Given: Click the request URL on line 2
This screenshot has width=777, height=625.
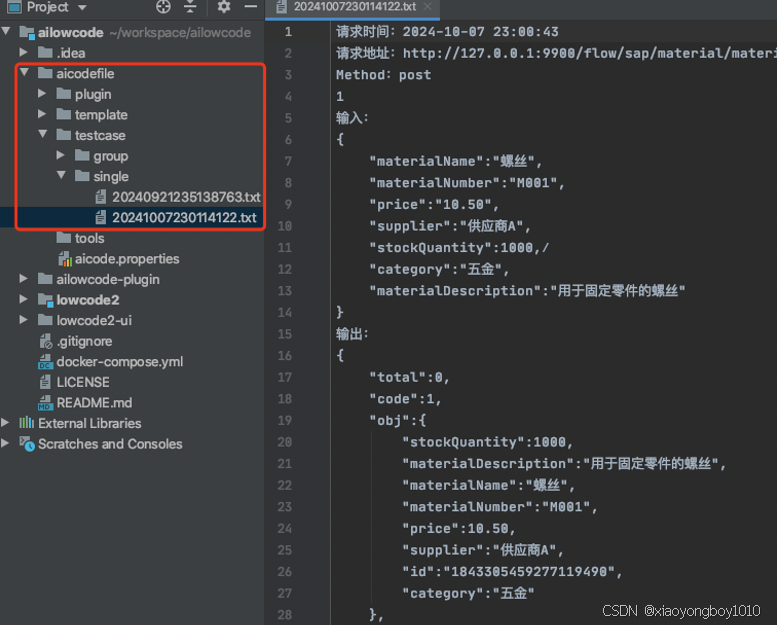Looking at the screenshot, I should coord(590,53).
